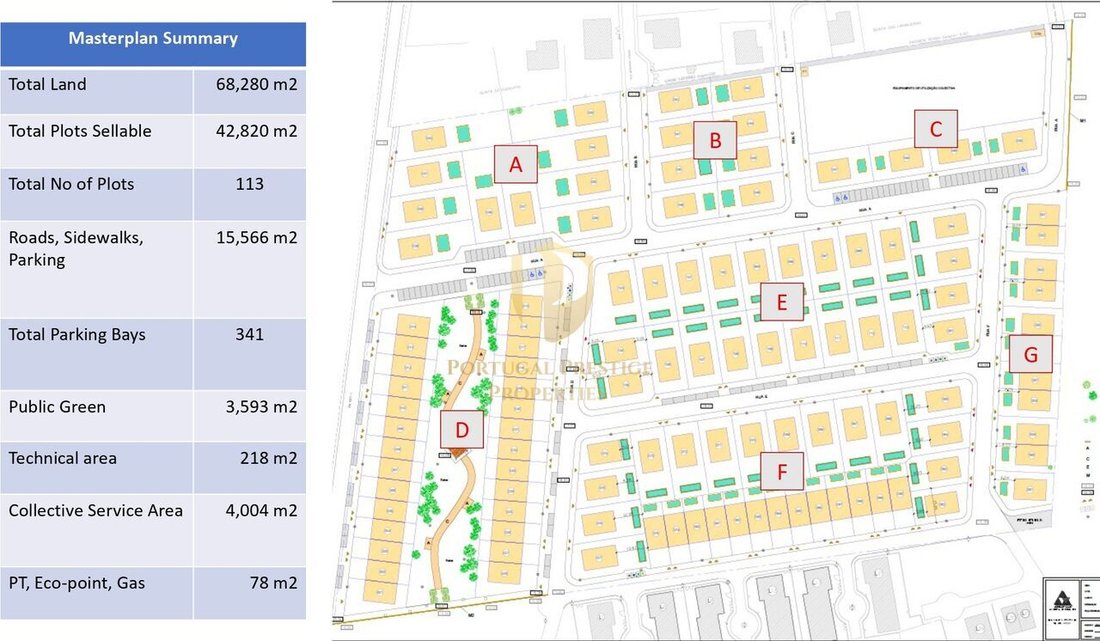The height and width of the screenshot is (641, 1100).
Task: Click the Masterplan Summary header
Action: (153, 43)
